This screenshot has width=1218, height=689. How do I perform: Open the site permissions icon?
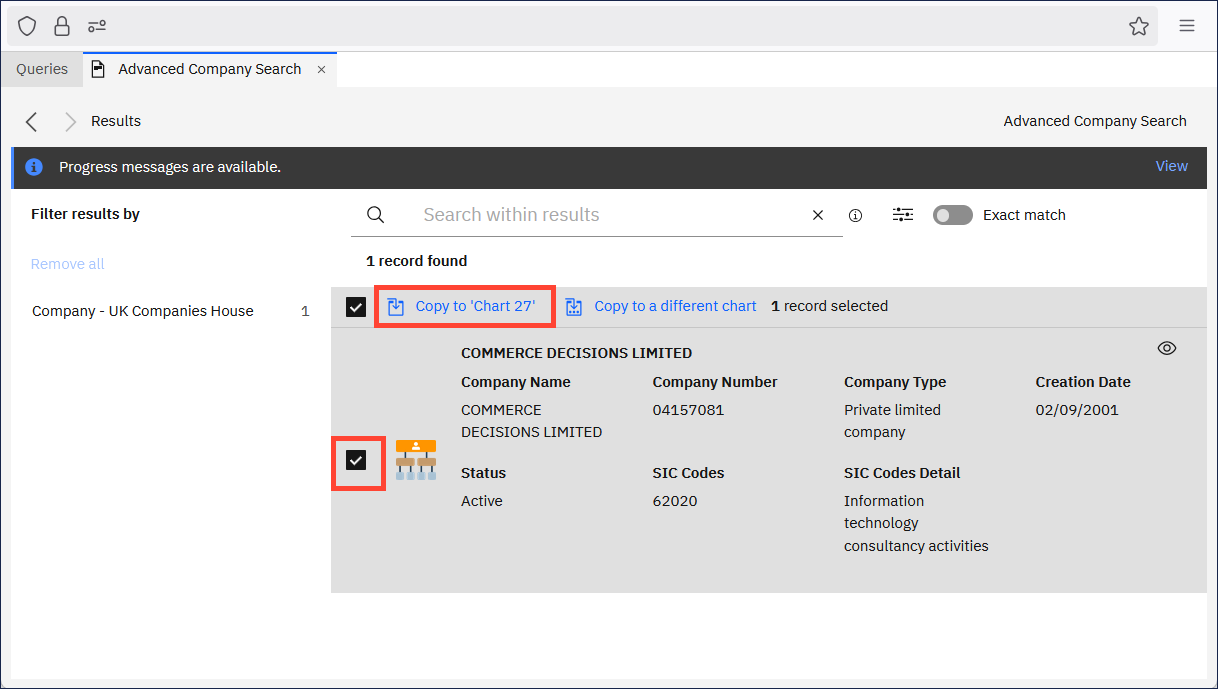coord(97,26)
